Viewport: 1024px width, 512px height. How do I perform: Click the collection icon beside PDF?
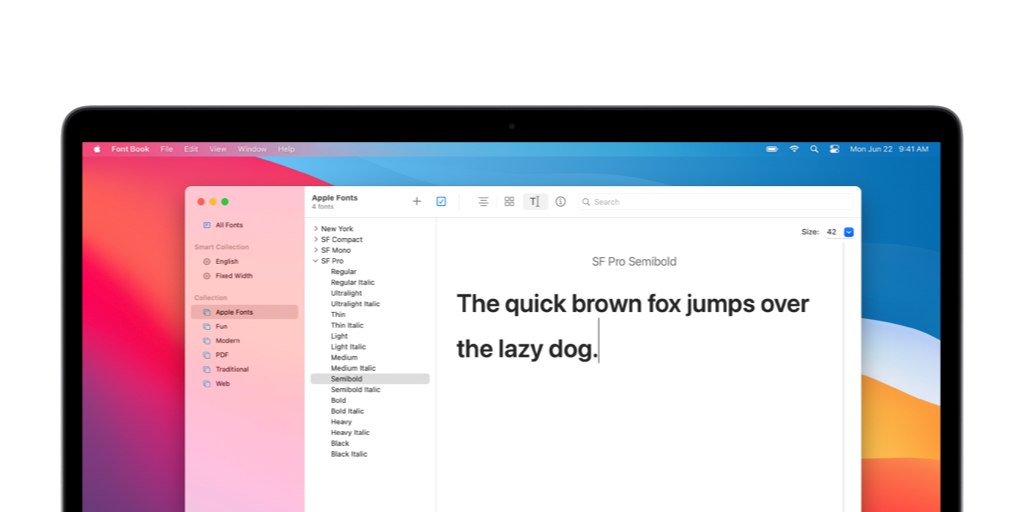[206, 355]
